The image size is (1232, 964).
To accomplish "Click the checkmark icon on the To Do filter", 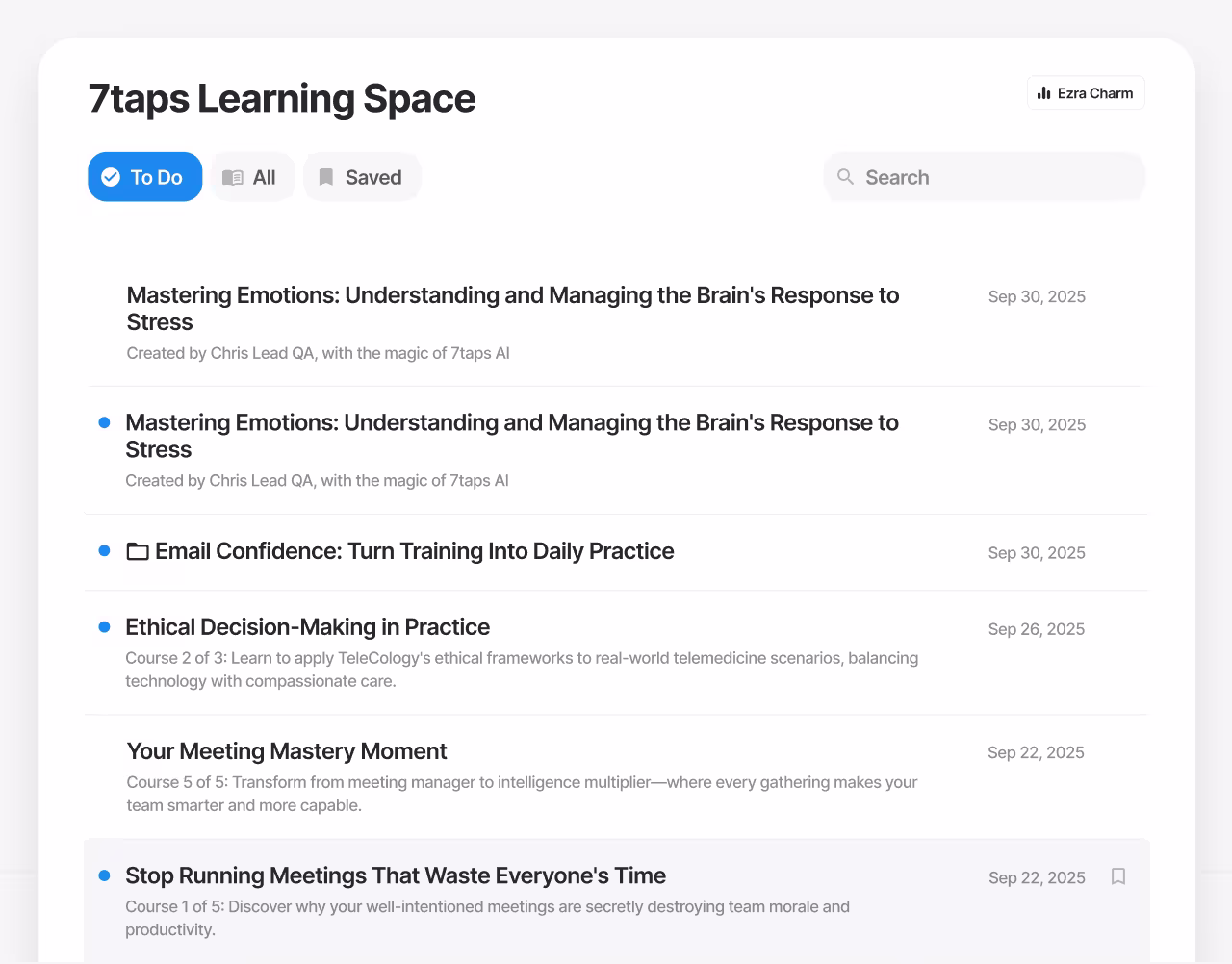I will point(111,177).
